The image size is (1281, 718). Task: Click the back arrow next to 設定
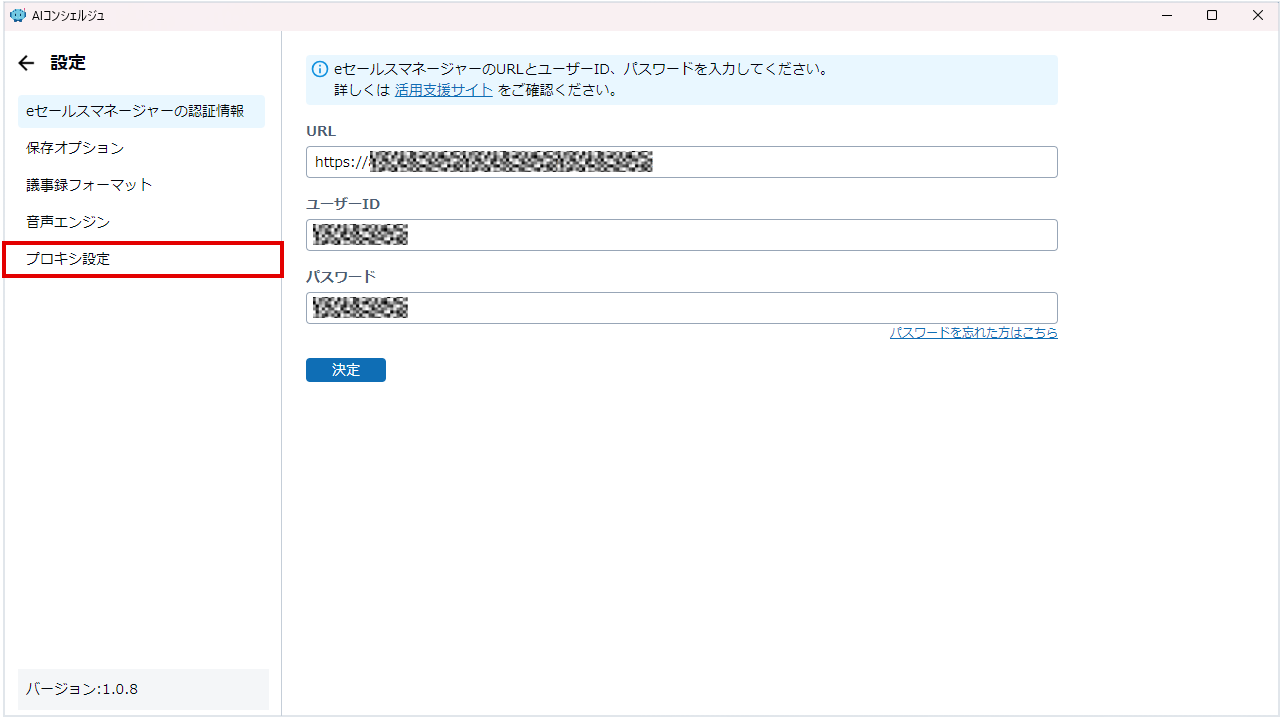[26, 63]
